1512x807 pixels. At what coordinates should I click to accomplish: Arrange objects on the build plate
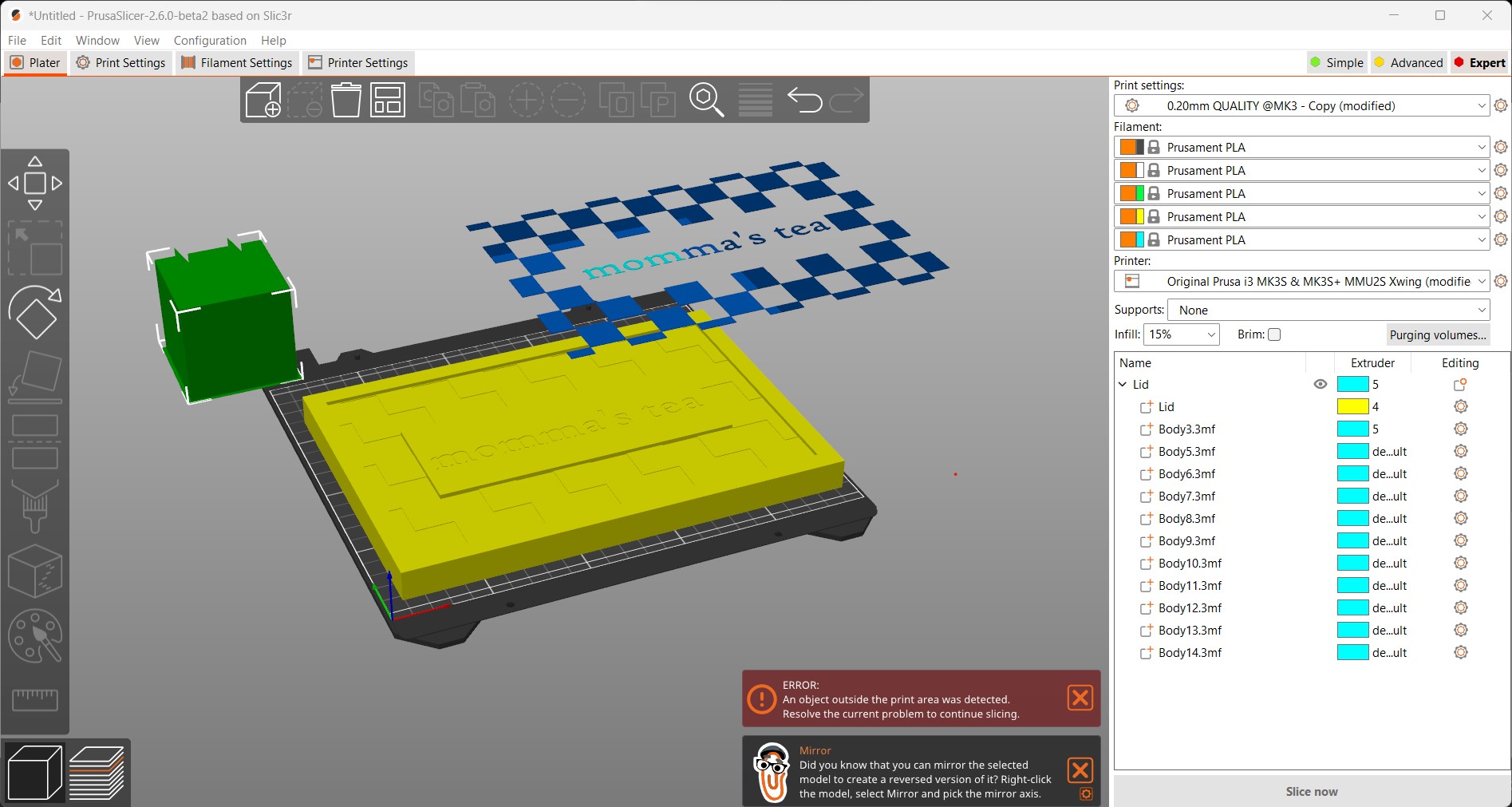click(387, 99)
